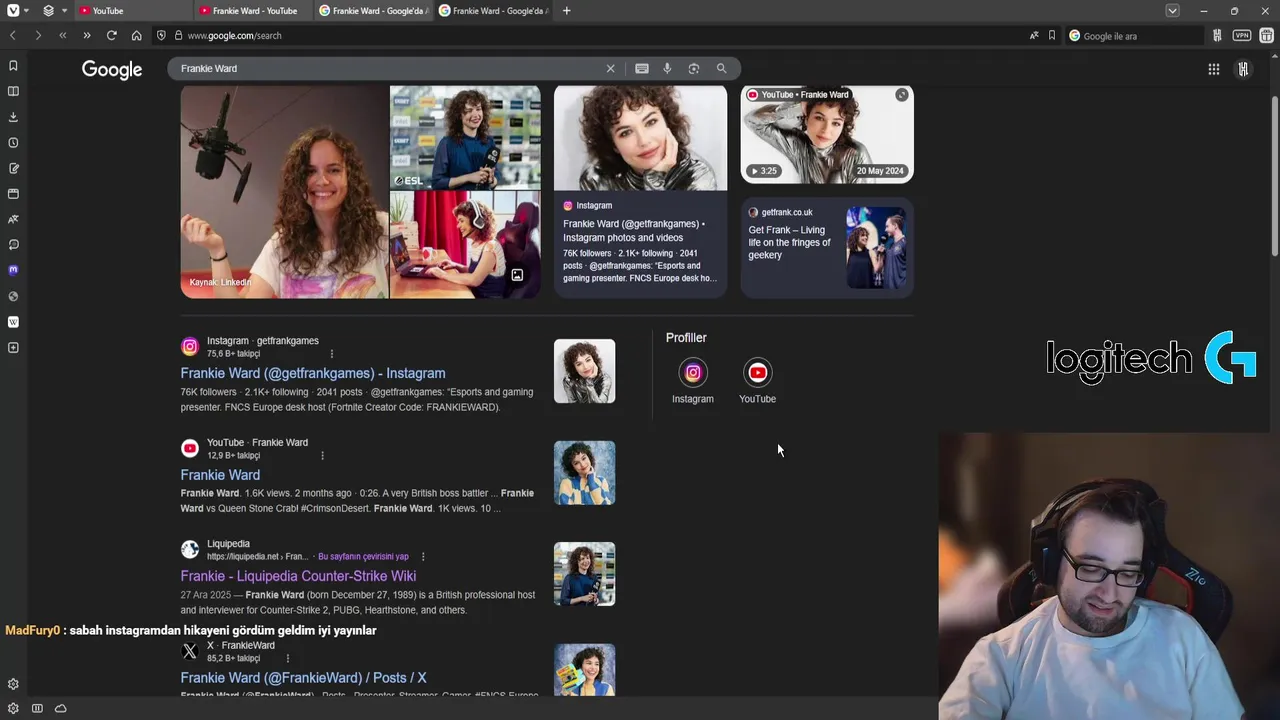The image size is (1280, 720).
Task: Open the Mastodon web panel
Action: tap(13, 270)
